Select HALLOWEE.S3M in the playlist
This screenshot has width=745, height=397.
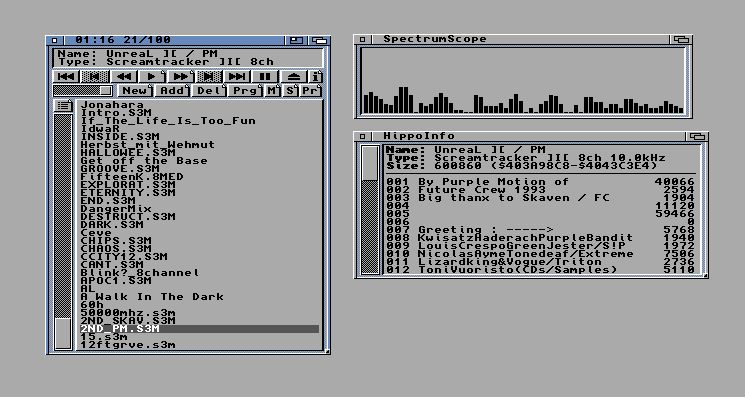click(x=200, y=152)
